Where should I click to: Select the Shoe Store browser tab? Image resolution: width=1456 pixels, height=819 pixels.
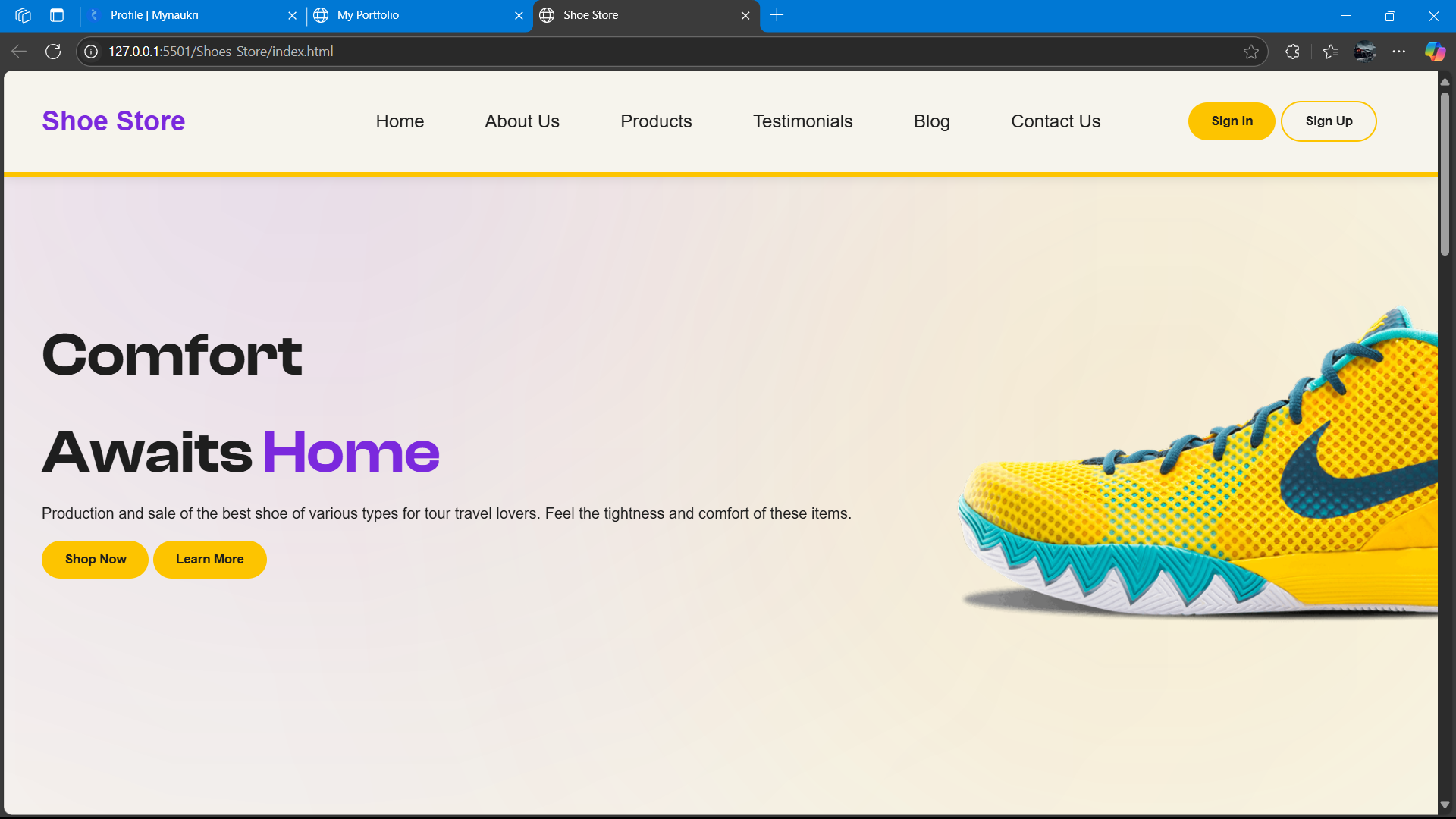coord(647,15)
